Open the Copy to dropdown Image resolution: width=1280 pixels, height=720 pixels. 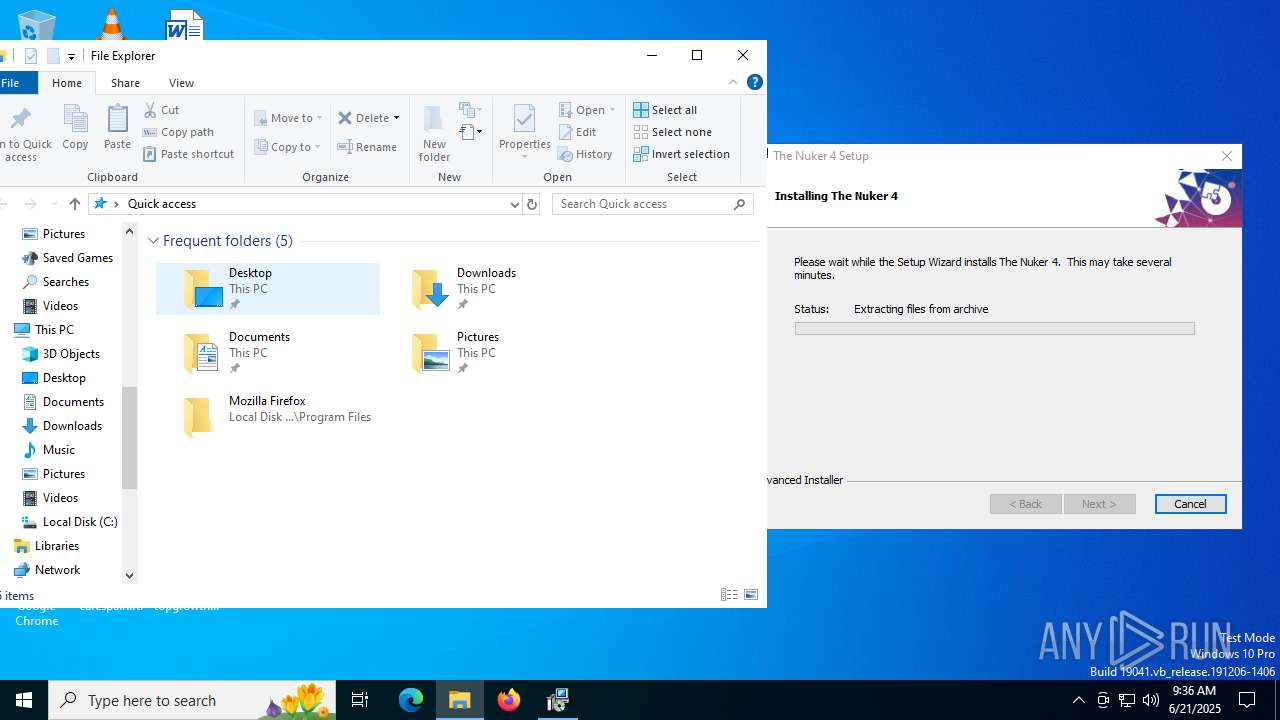point(286,147)
